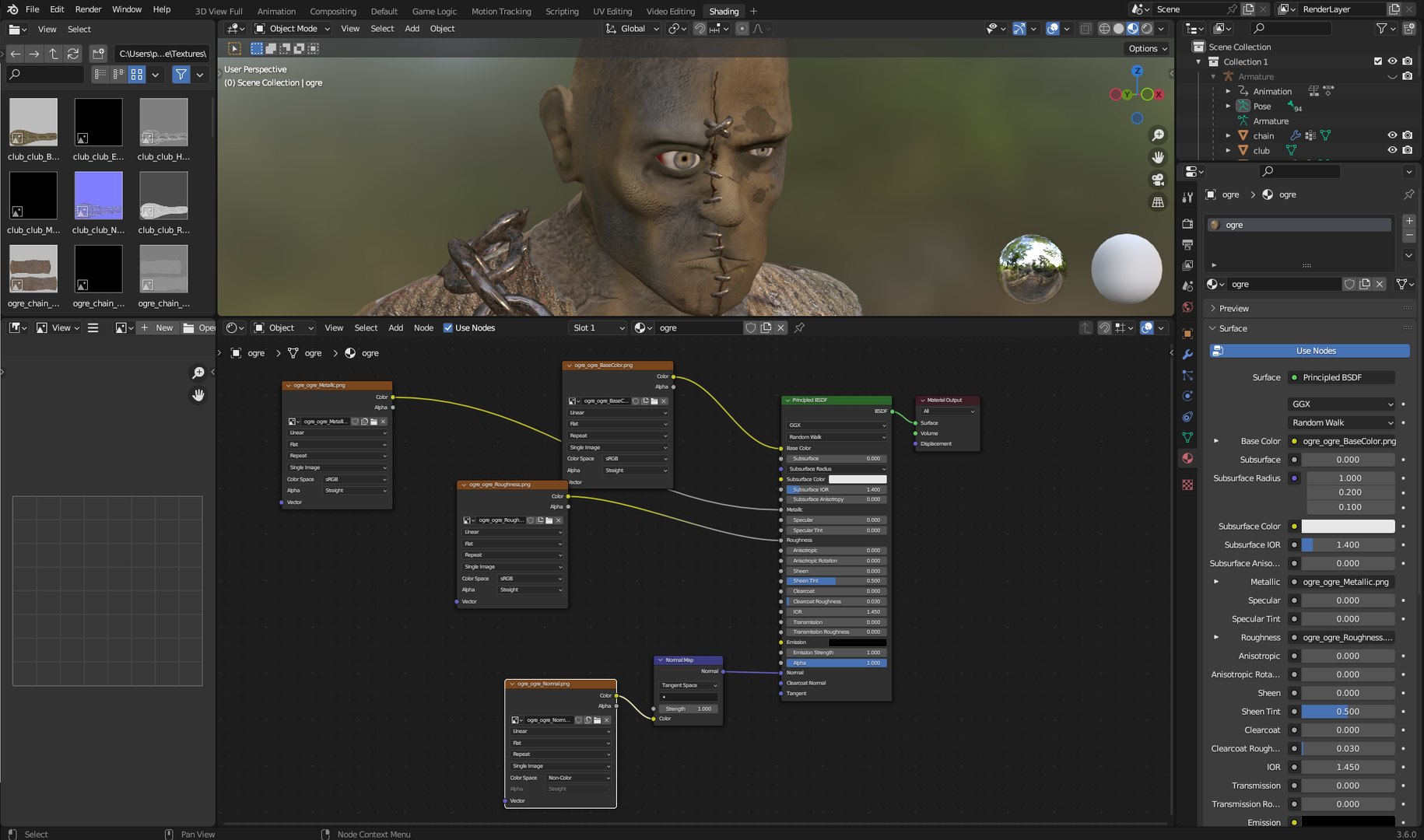The height and width of the screenshot is (840, 1424).
Task: Open the View Layer properties tab icon
Action: point(1187,266)
